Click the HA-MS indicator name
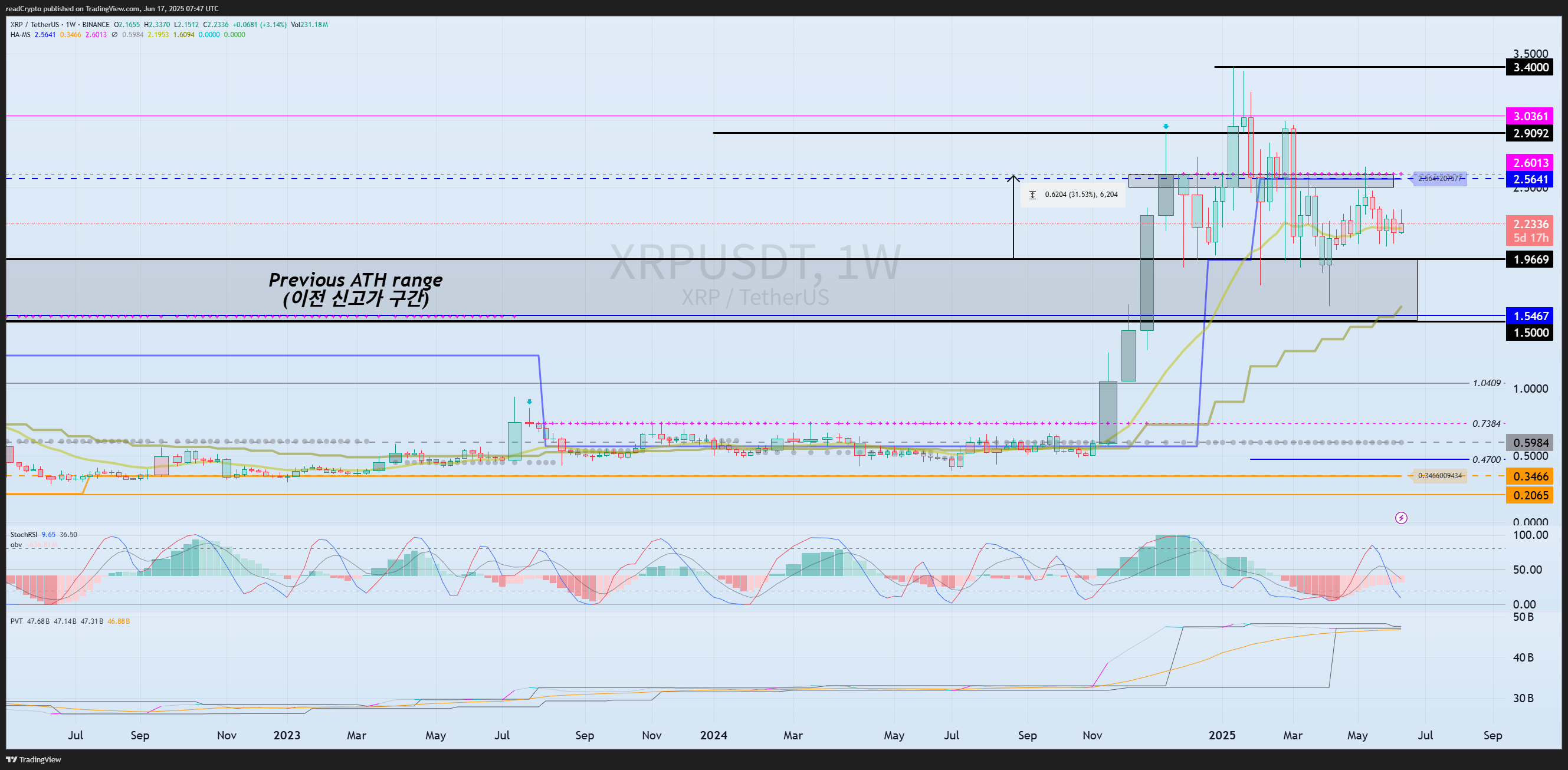 point(20,35)
